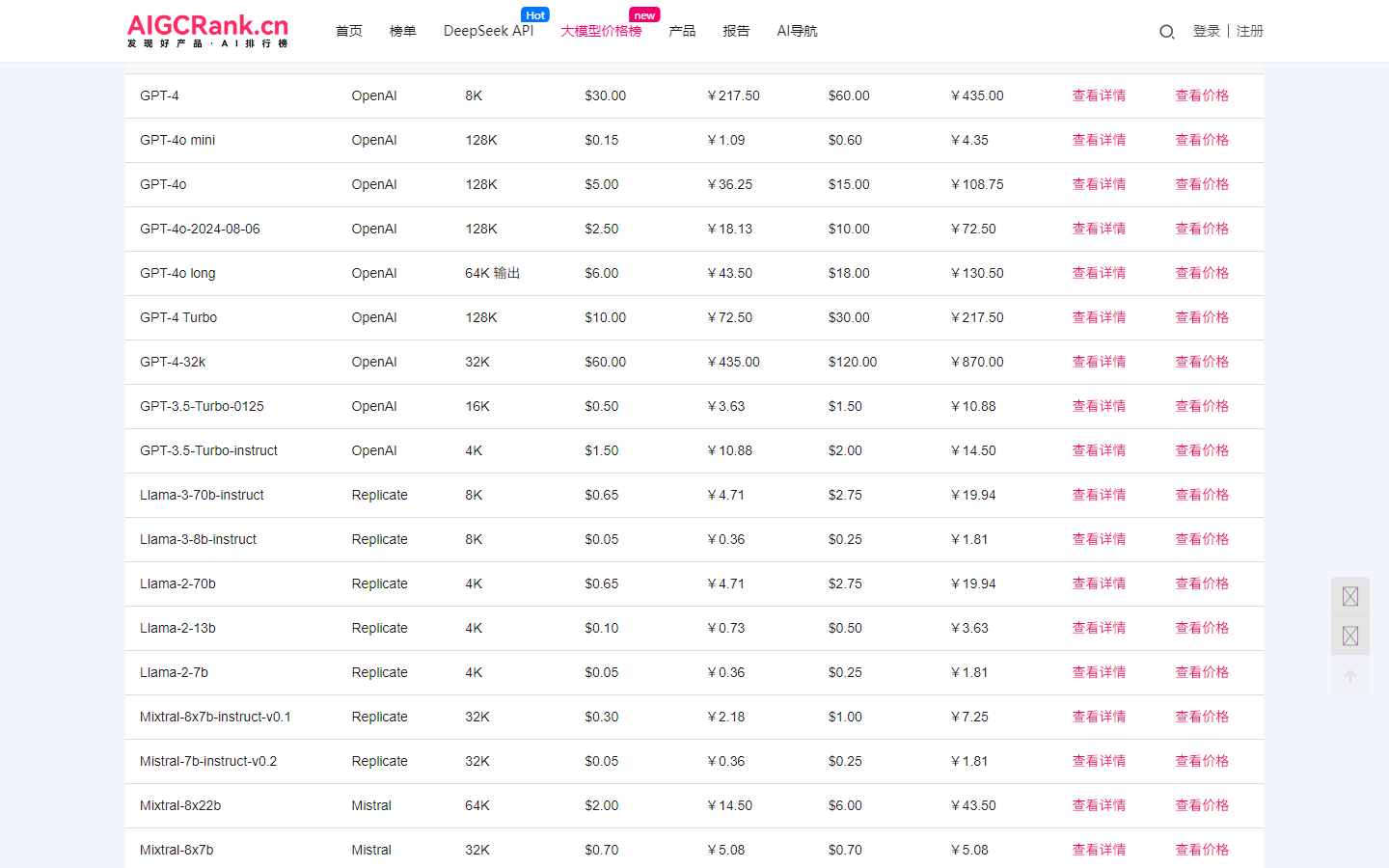Click the AIGCRank.cn logo
This screenshot has height=868, width=1389.
tap(207, 31)
